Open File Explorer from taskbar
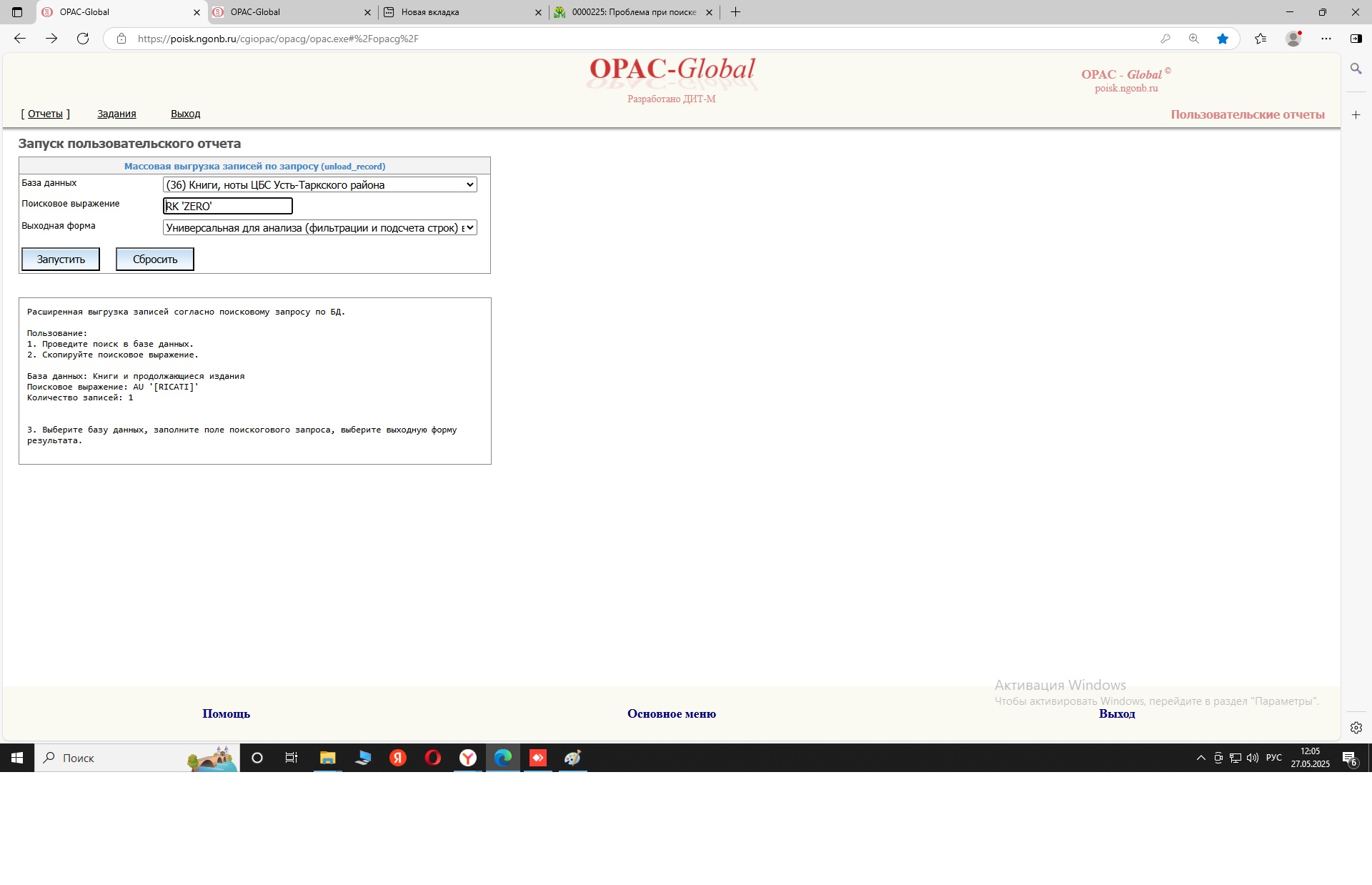 [x=327, y=758]
